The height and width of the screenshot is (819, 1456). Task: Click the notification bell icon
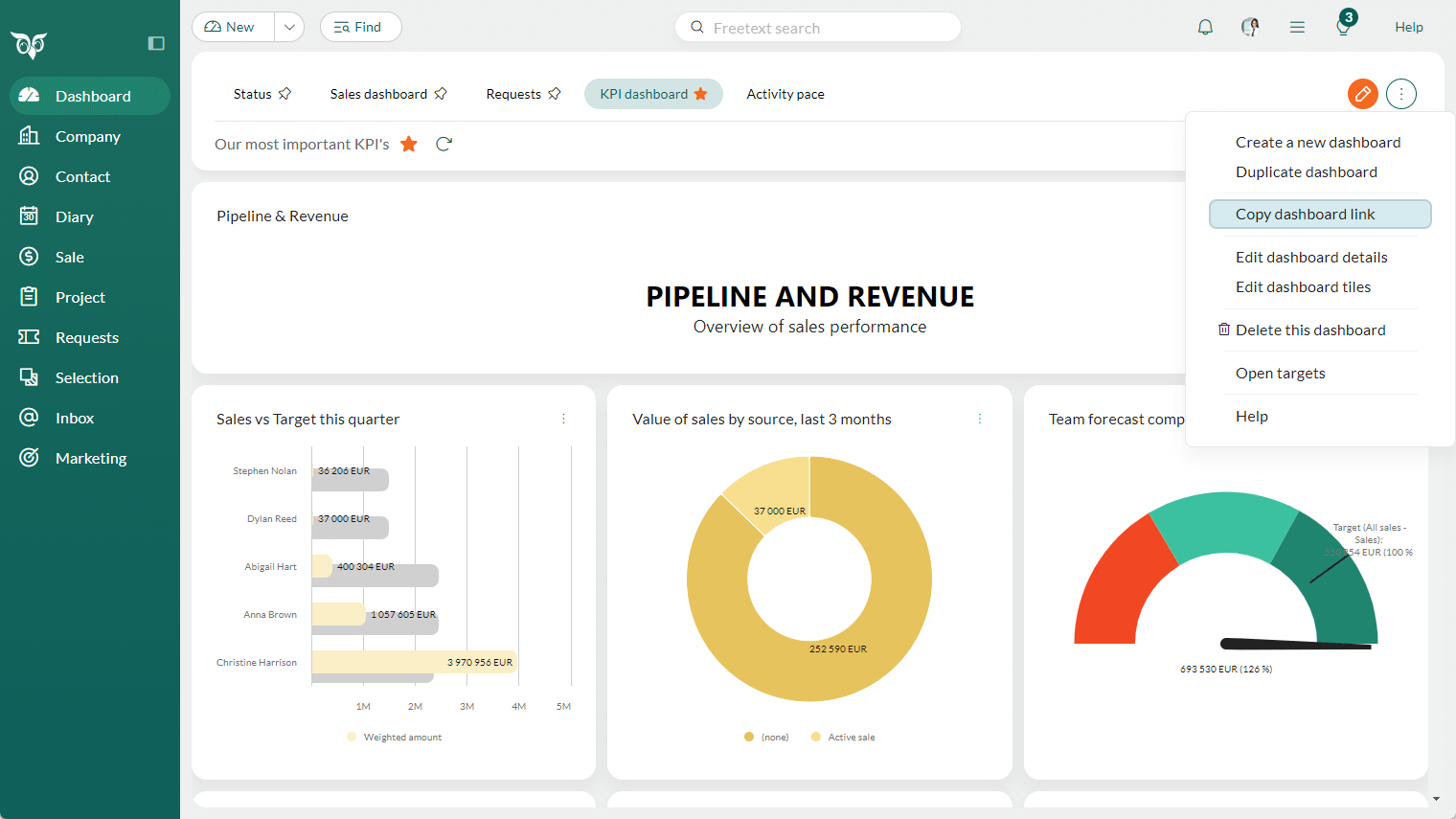coord(1205,27)
